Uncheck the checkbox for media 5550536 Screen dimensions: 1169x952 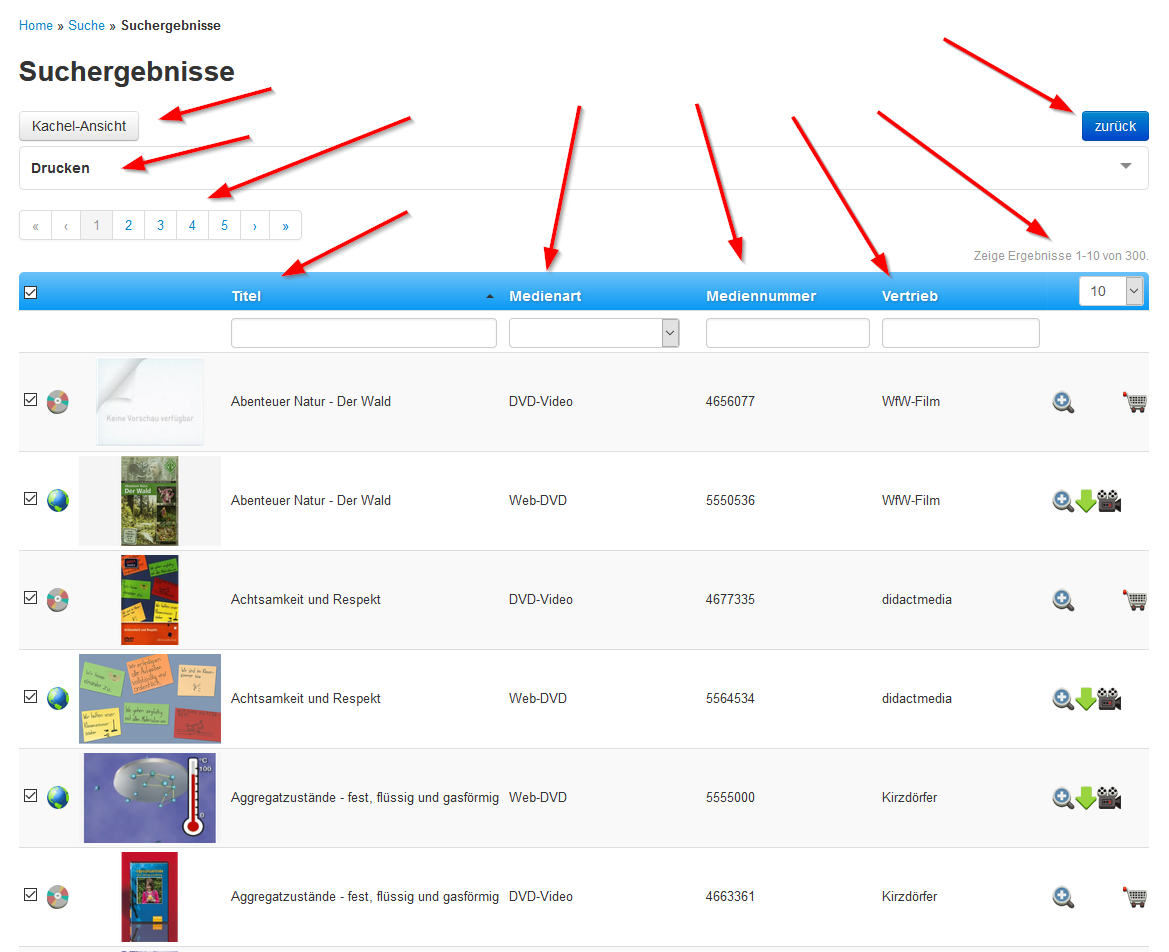[31, 498]
